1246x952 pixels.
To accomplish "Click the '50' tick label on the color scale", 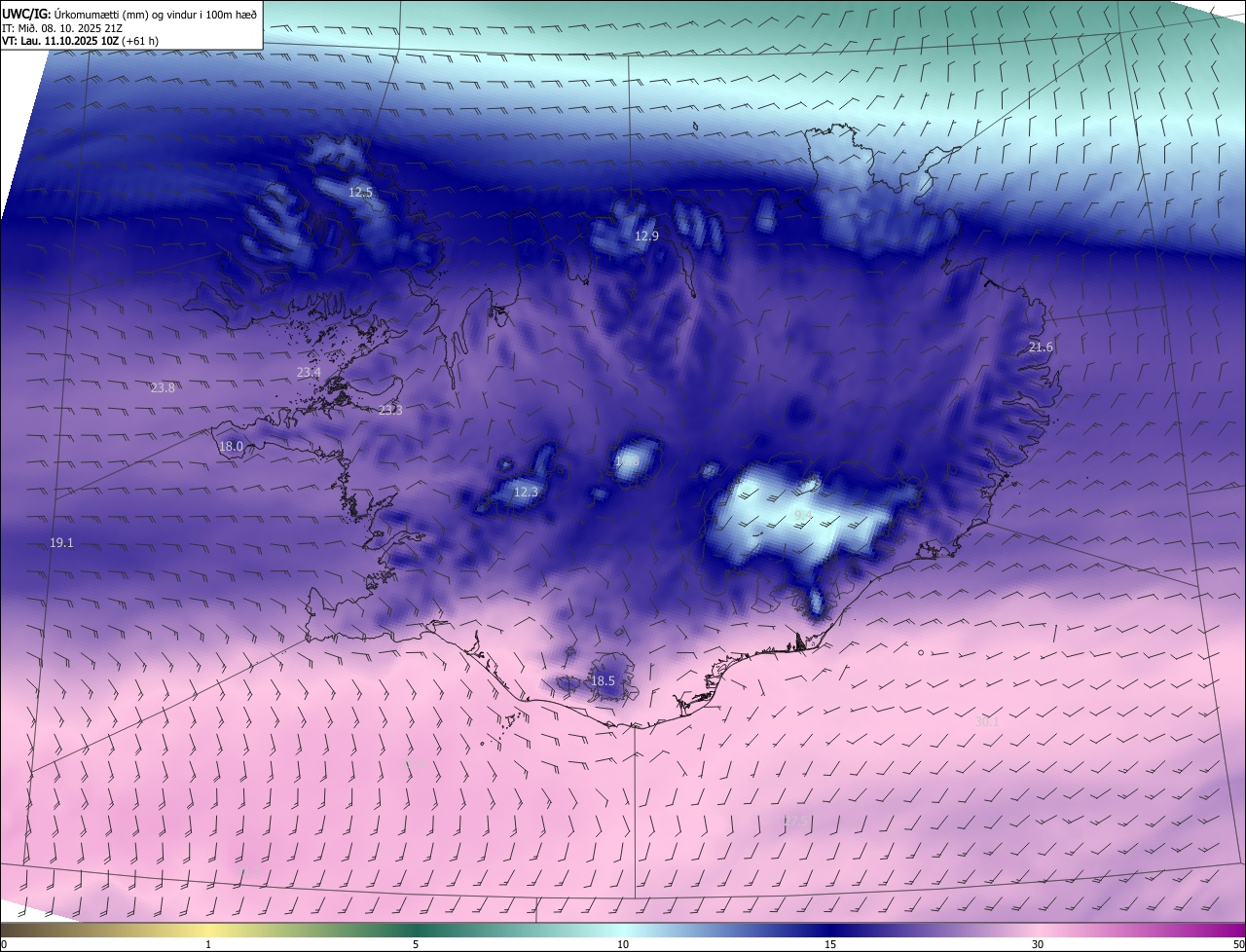I will (x=1238, y=944).
